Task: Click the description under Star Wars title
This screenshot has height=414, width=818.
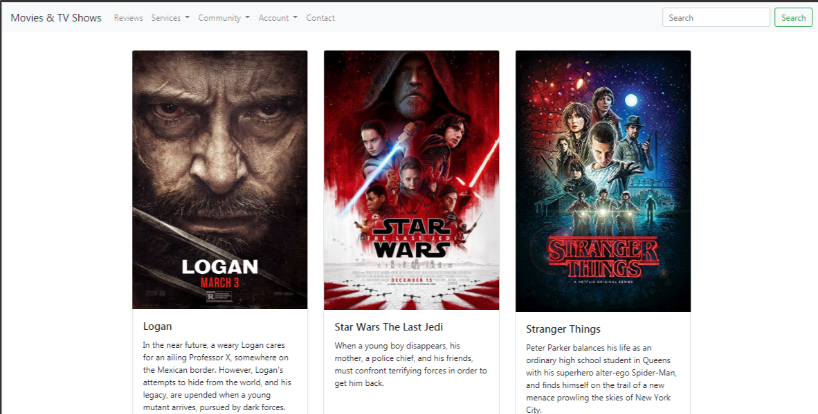Action: tap(411, 364)
